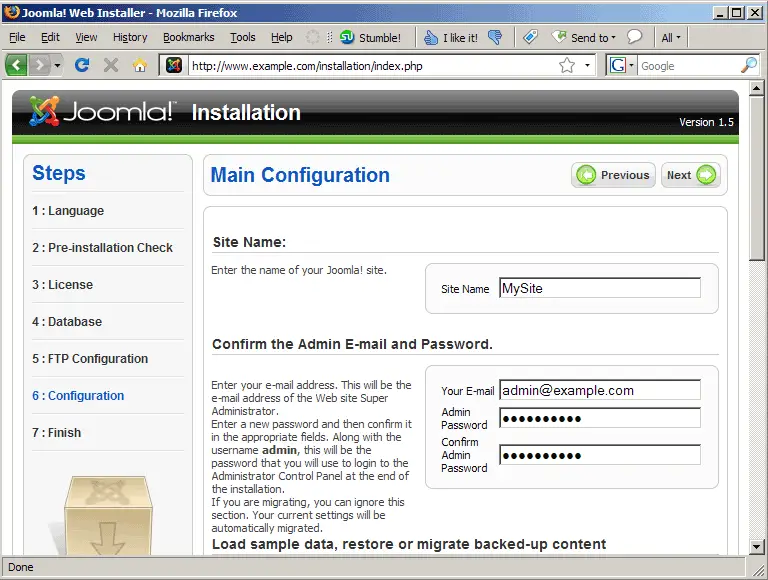Click the StumbleUpon Stumble! button
This screenshot has width=768, height=580.
coord(370,38)
